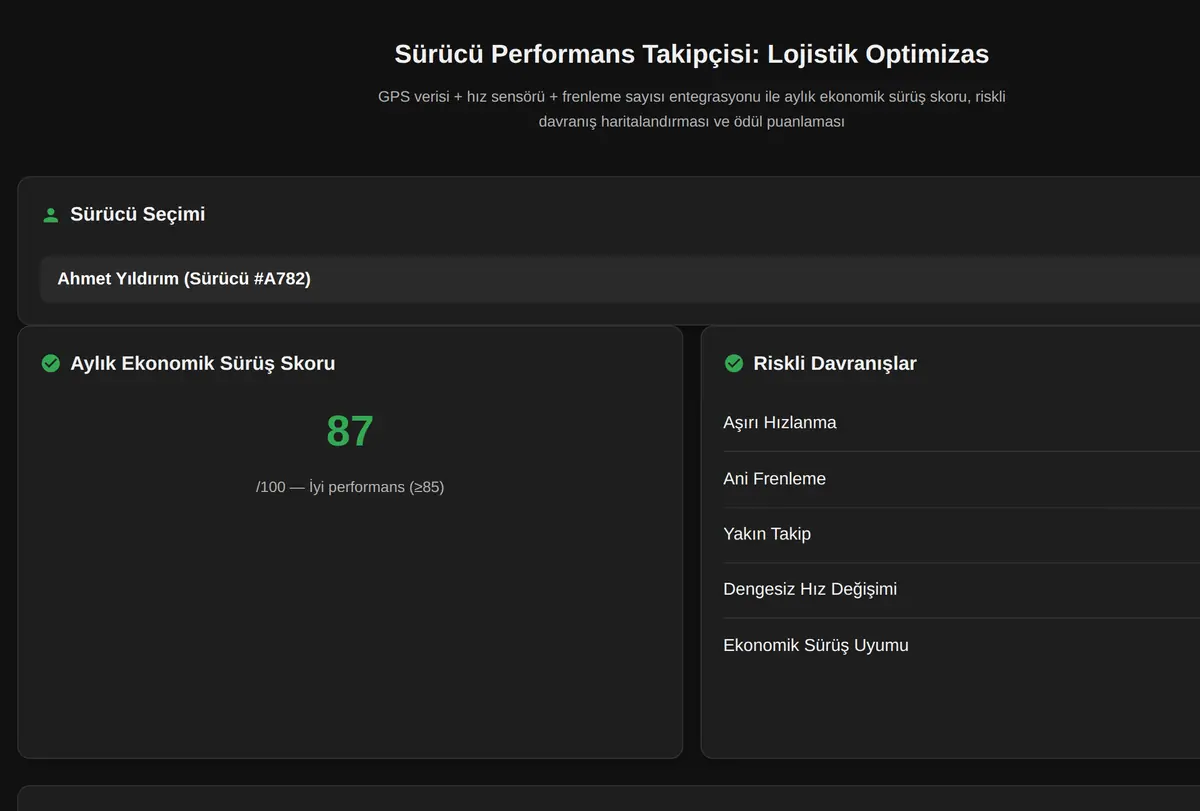Select the Ekonomik Sürüş Uyumu row
Image resolution: width=1200 pixels, height=811 pixels.
tap(961, 645)
